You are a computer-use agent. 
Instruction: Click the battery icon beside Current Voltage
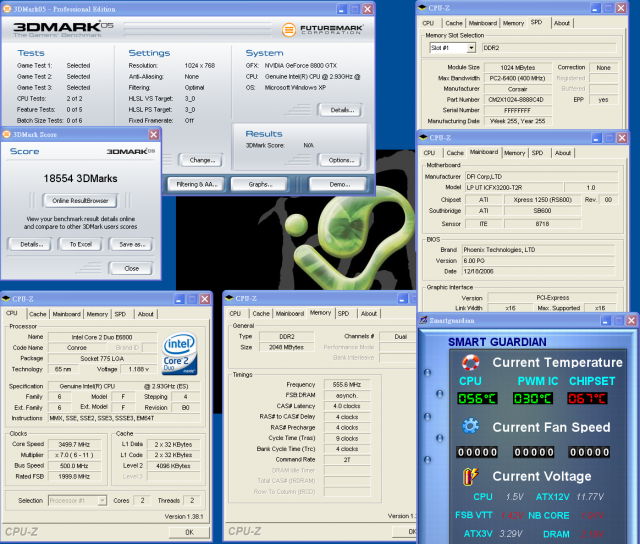click(470, 476)
